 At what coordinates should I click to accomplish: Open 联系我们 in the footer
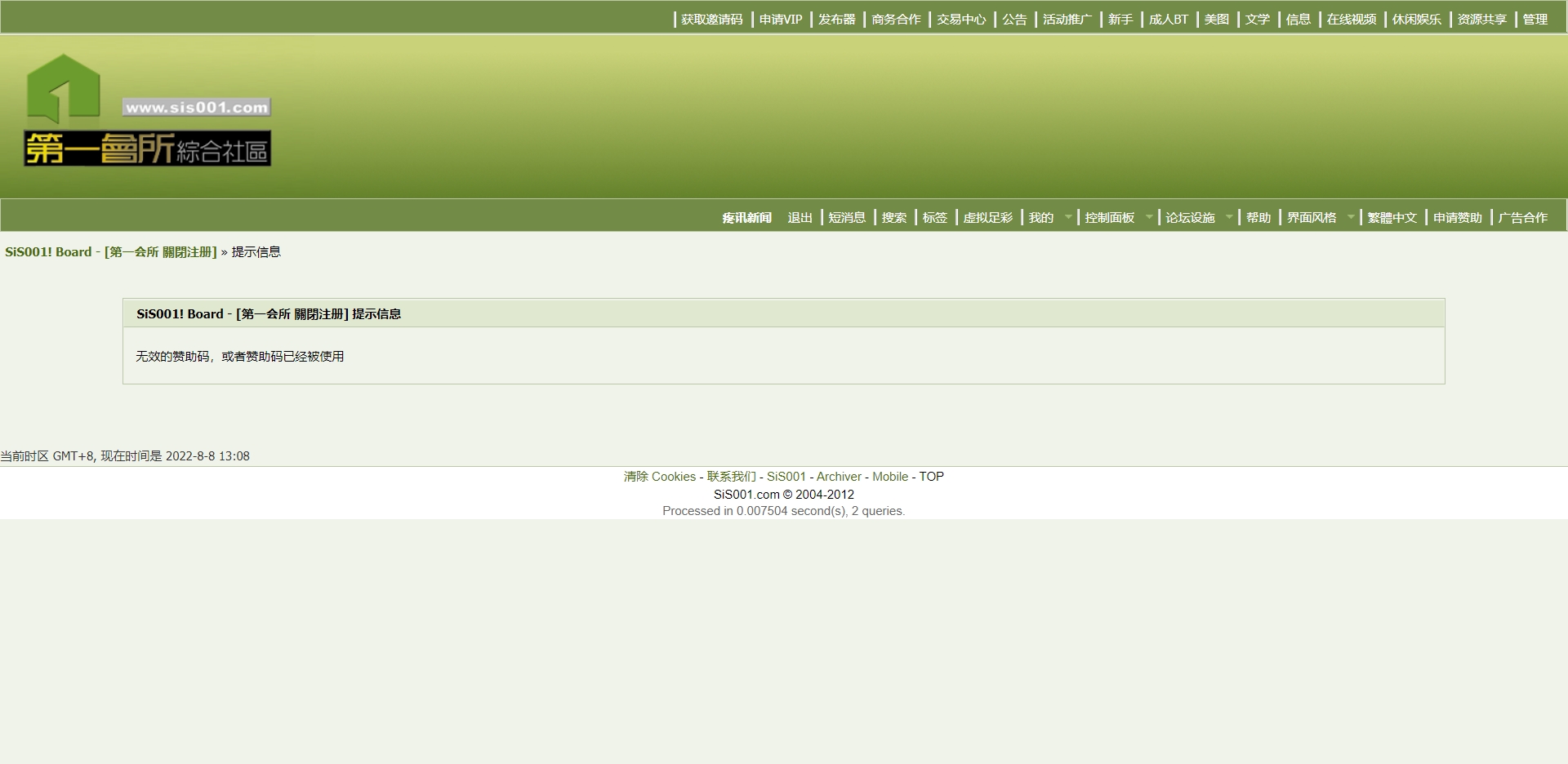tap(732, 477)
